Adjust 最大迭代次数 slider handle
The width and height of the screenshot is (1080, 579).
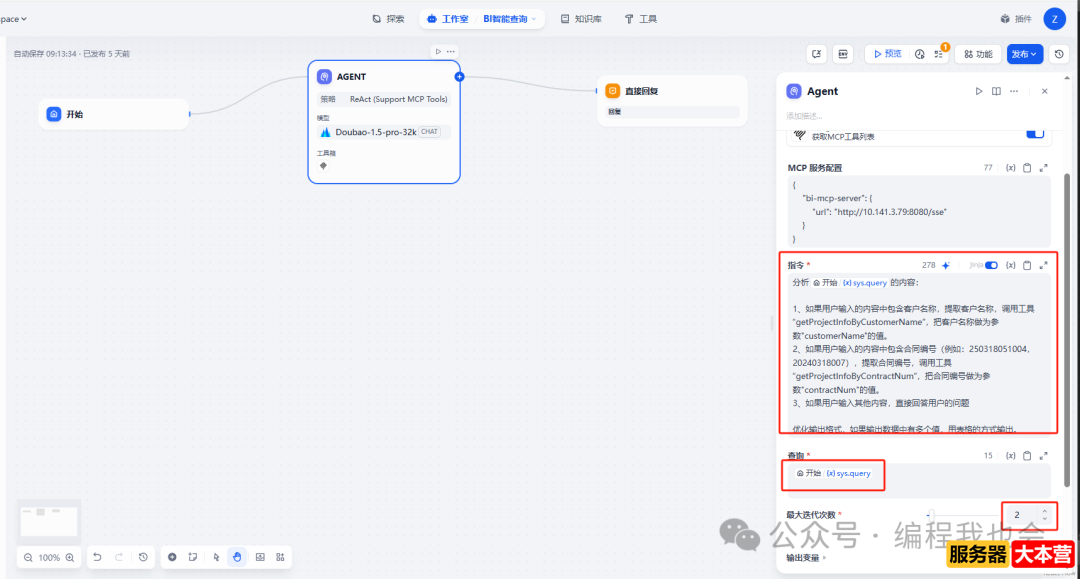[931, 514]
